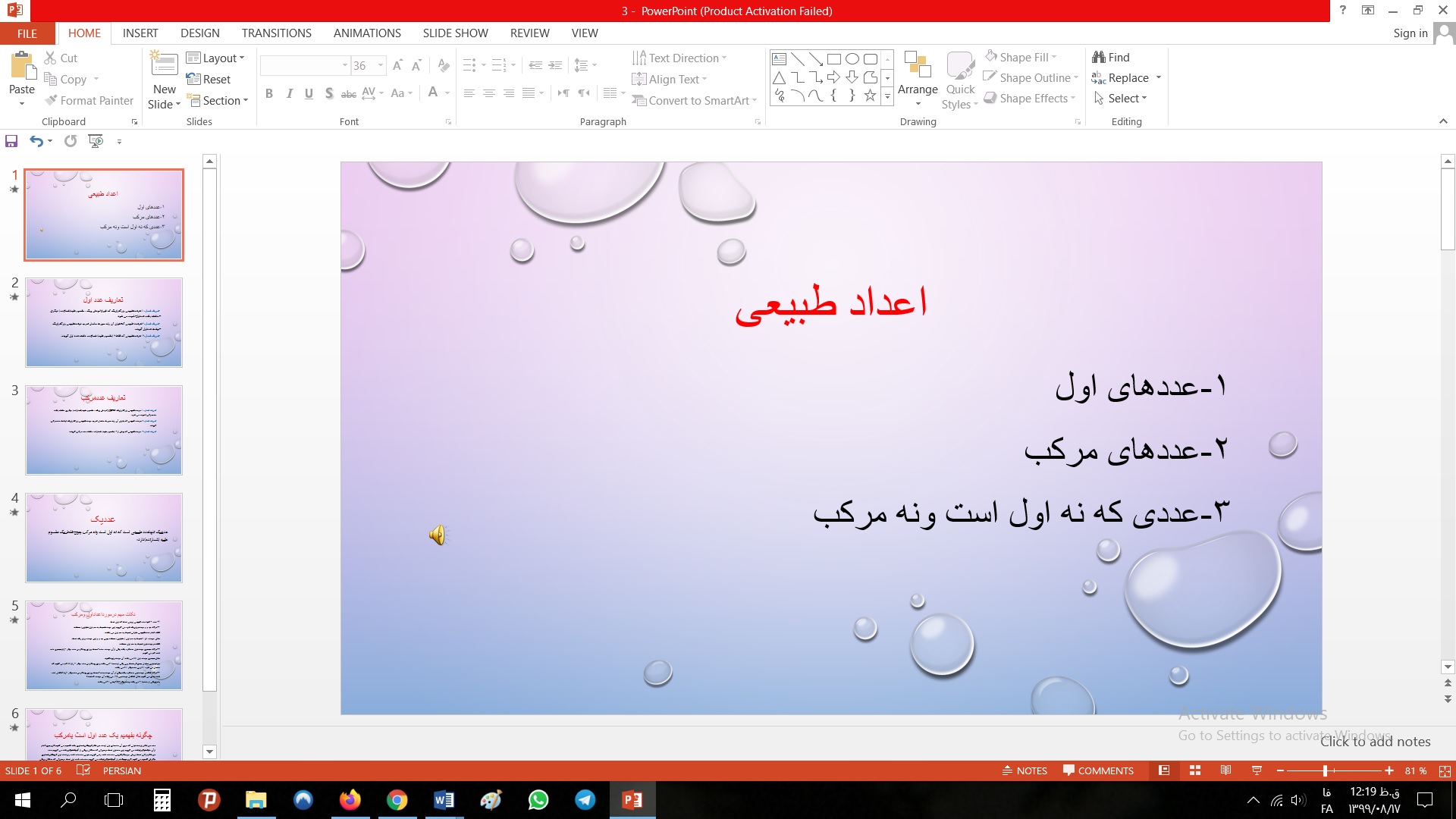Click the New Slide icon
The height and width of the screenshot is (819, 1456).
click(164, 65)
